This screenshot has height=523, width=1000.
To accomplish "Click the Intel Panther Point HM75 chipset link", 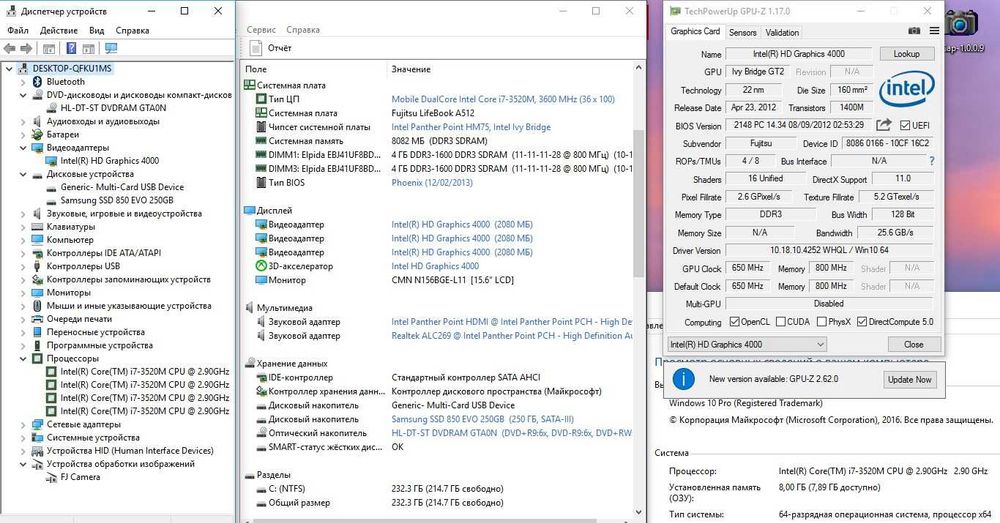I will 471,127.
